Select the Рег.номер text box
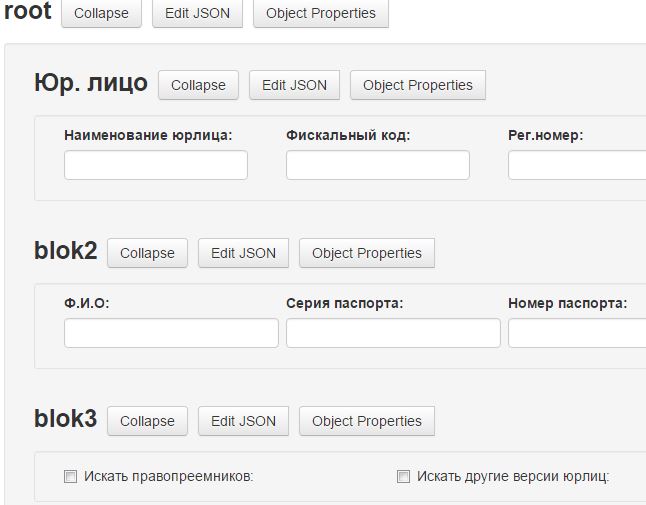The height and width of the screenshot is (505, 646). 576,166
